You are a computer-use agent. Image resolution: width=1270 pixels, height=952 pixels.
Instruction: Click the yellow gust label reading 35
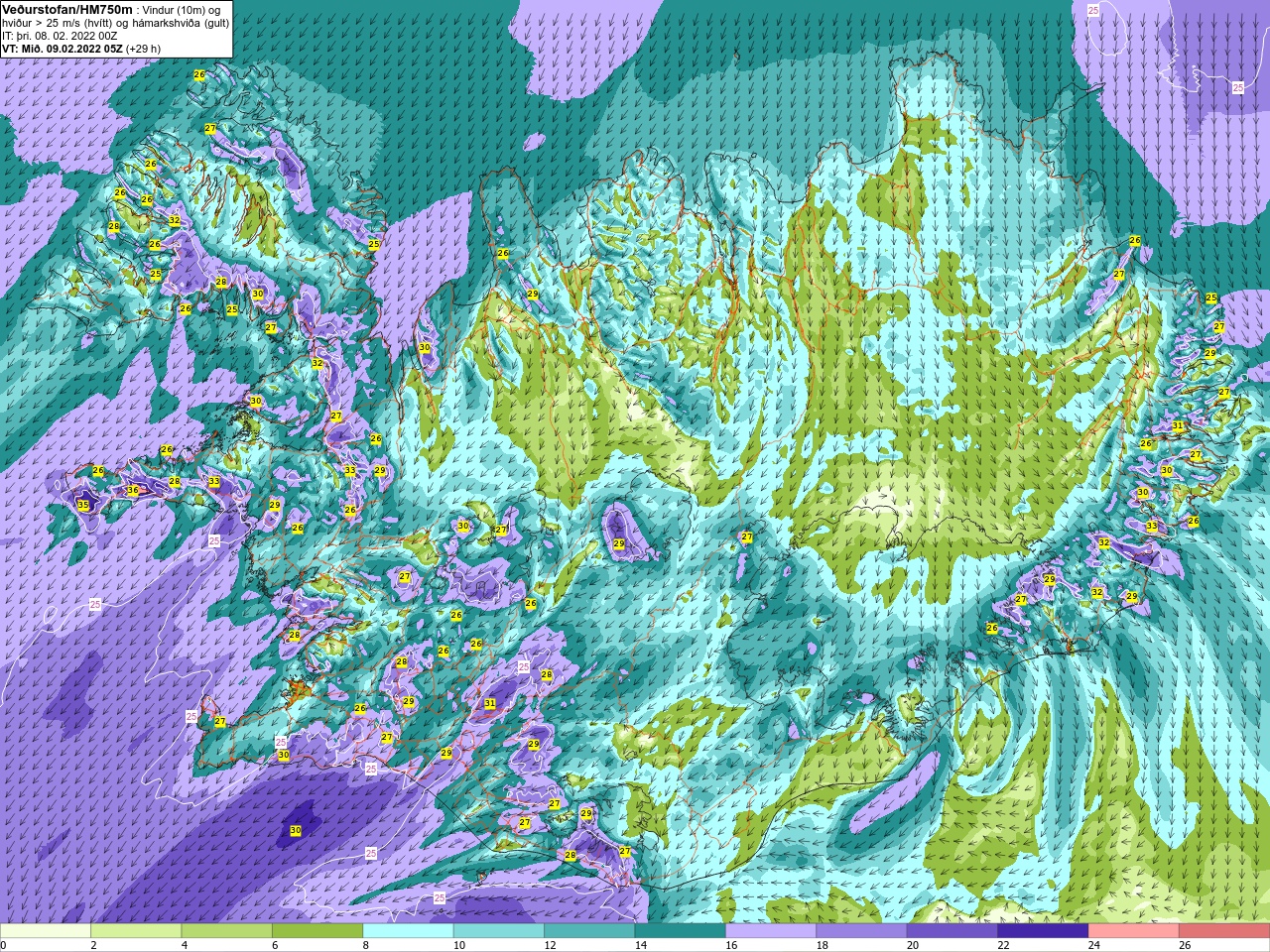pyautogui.click(x=83, y=506)
